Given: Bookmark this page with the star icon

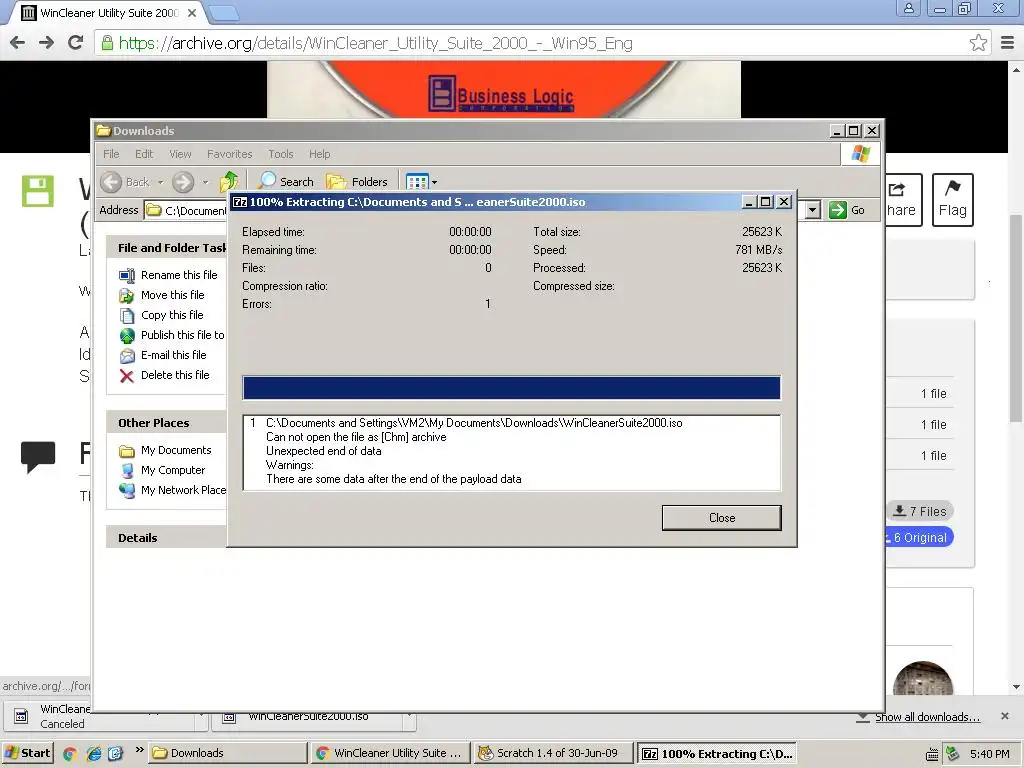Looking at the screenshot, I should [x=978, y=43].
